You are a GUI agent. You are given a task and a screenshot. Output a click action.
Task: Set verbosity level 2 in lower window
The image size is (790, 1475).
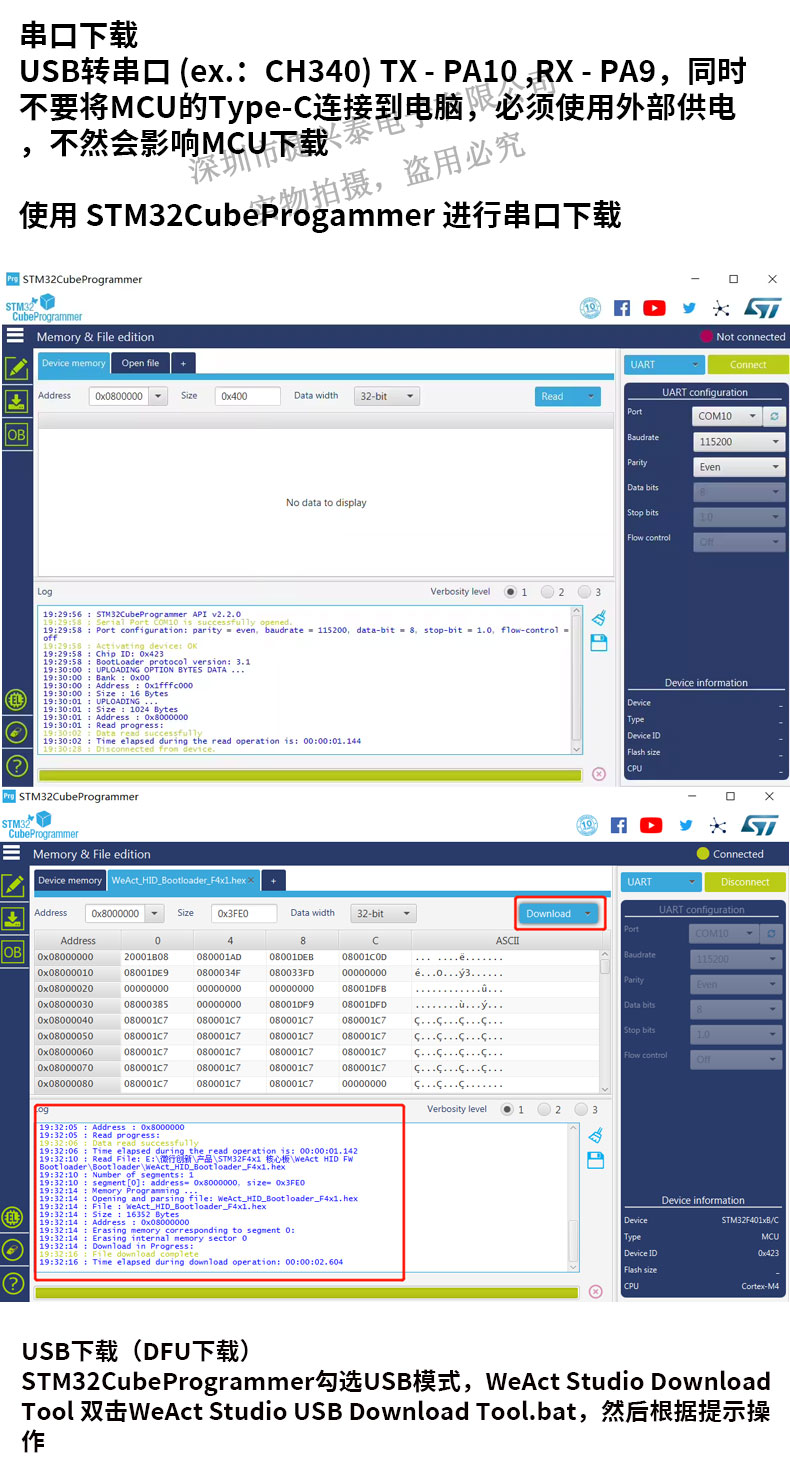pyautogui.click(x=544, y=1109)
